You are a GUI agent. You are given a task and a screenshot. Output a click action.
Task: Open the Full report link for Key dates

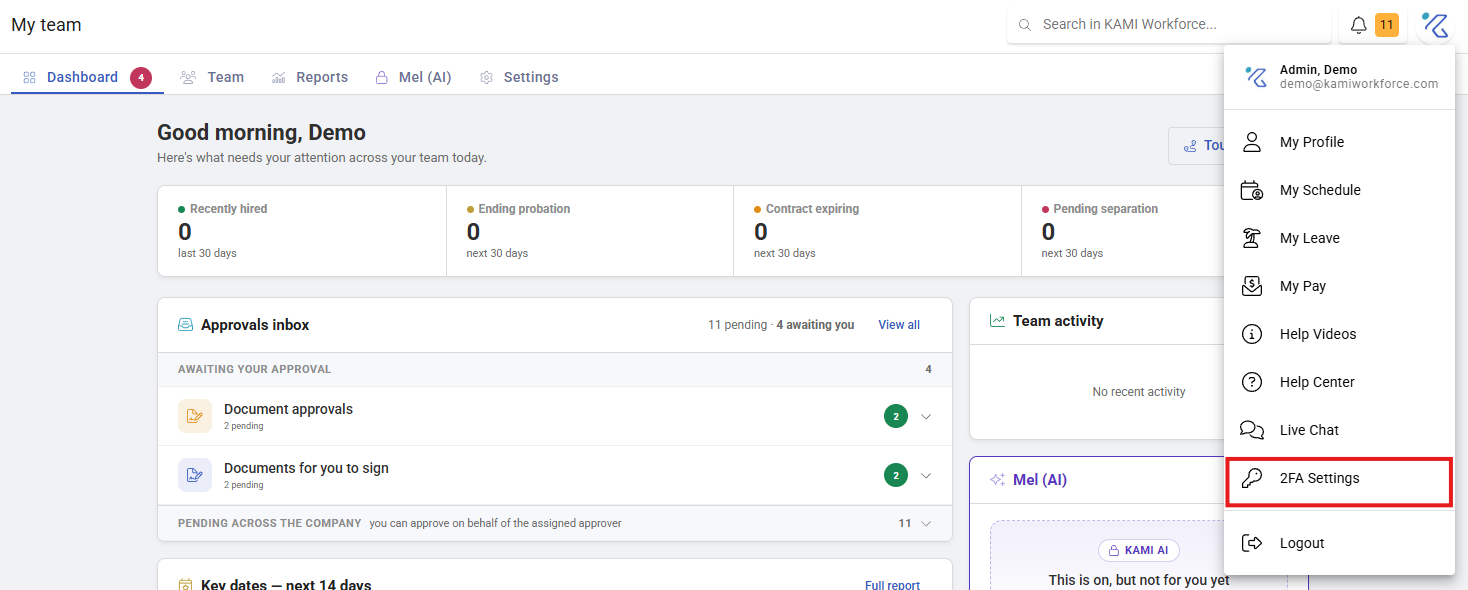click(x=892, y=585)
